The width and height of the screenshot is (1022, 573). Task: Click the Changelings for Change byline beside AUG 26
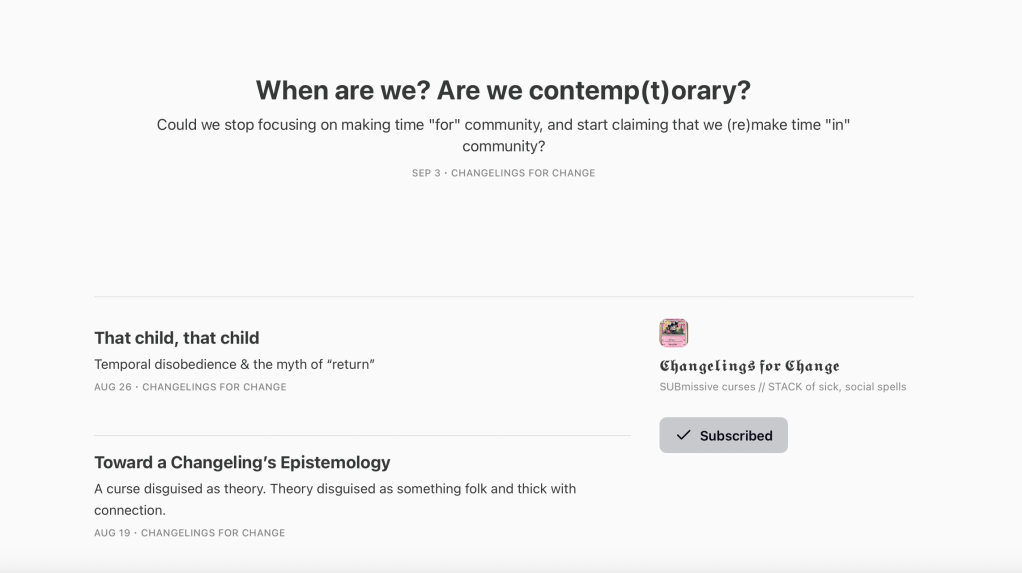point(214,387)
